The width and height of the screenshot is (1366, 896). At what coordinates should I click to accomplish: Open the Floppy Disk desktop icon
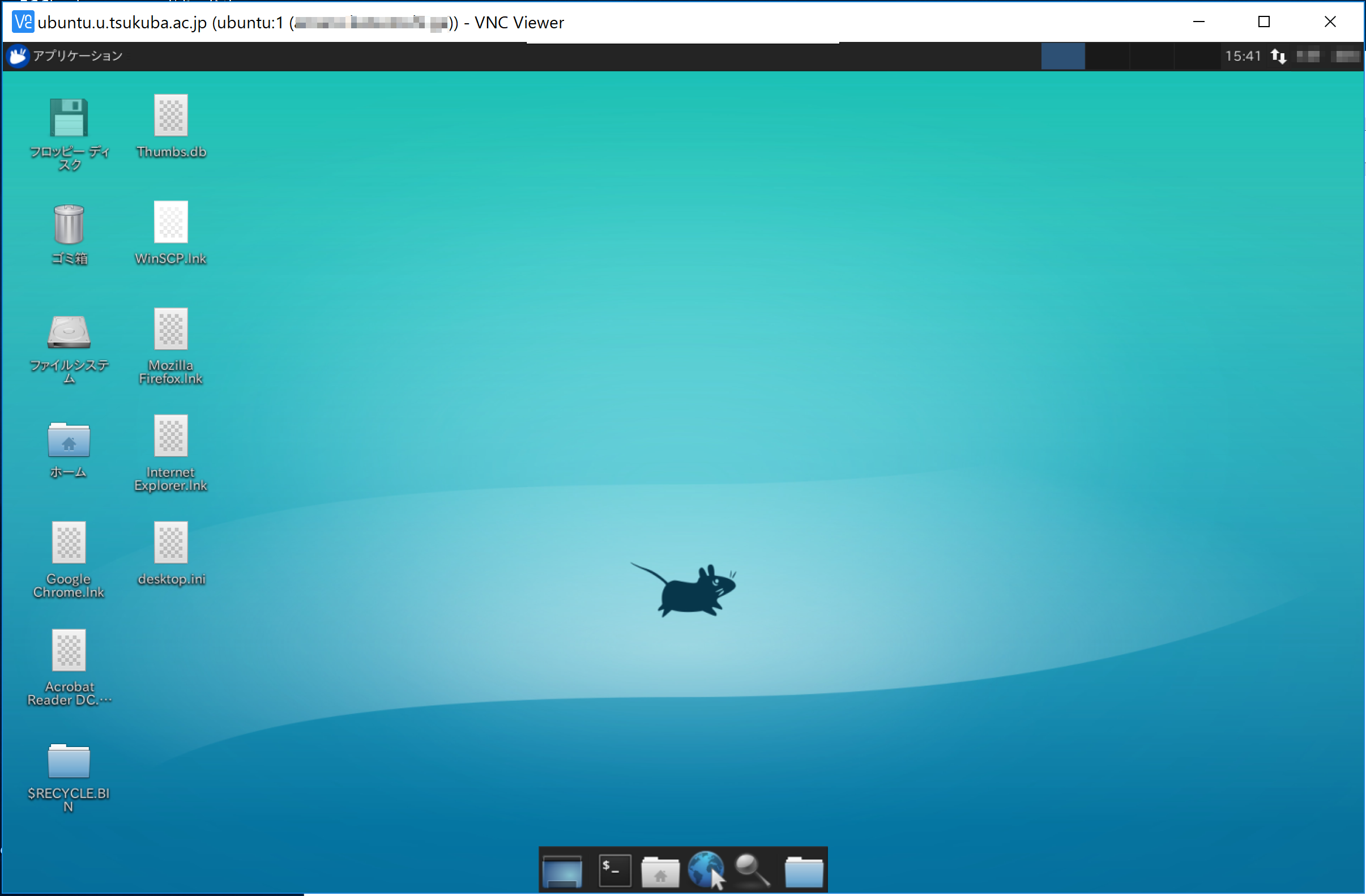(x=69, y=118)
